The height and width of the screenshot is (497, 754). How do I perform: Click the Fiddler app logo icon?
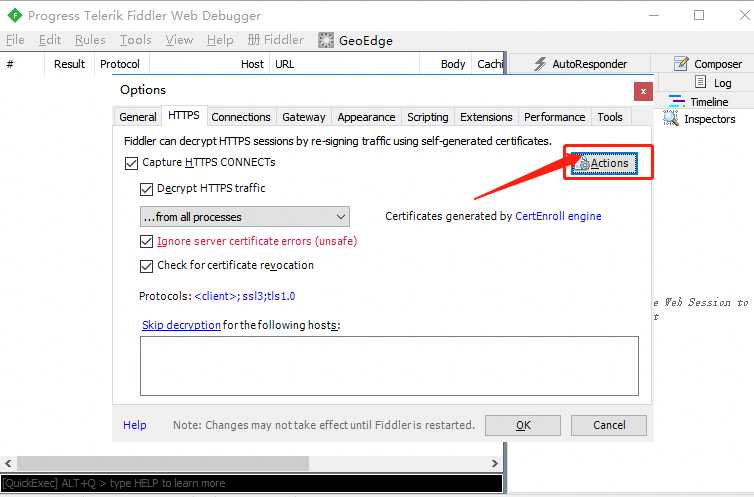click(15, 16)
